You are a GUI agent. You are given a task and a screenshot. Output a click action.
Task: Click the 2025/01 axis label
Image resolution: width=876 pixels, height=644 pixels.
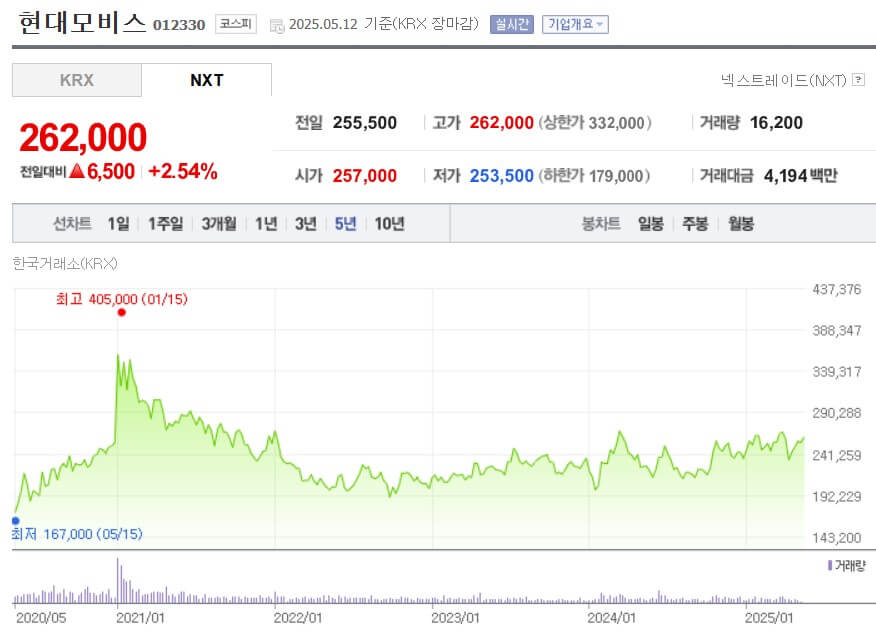(x=769, y=618)
